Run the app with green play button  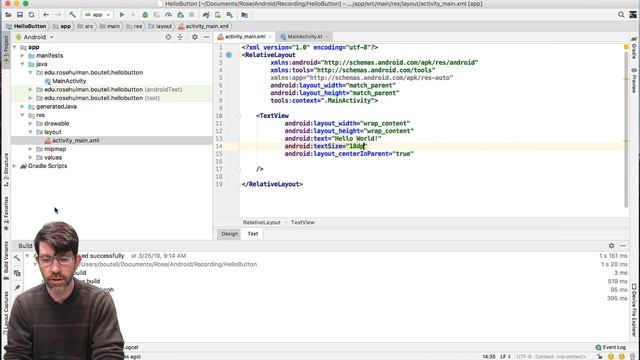tap(122, 15)
